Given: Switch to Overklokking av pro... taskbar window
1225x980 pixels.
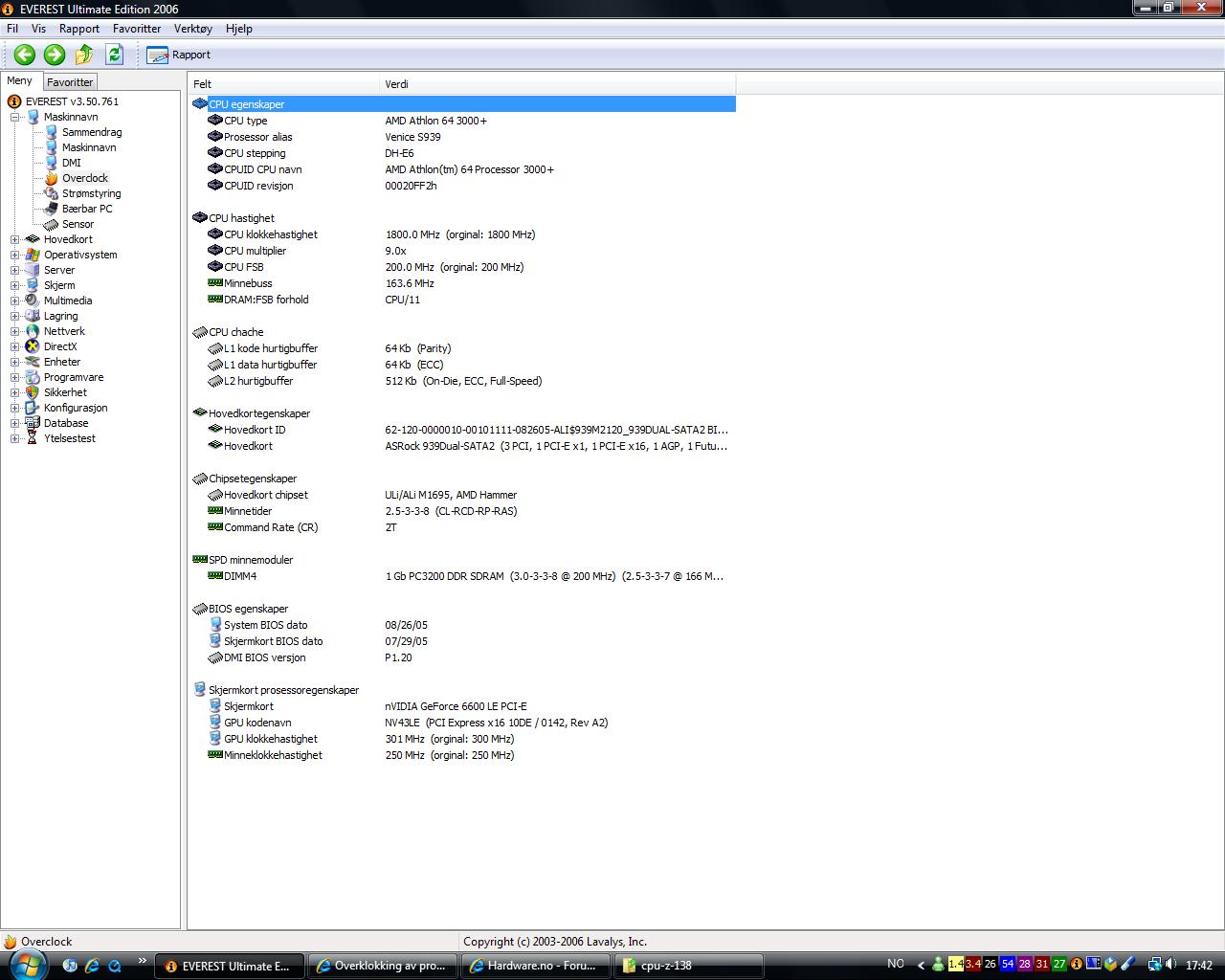Looking at the screenshot, I should click(x=383, y=966).
